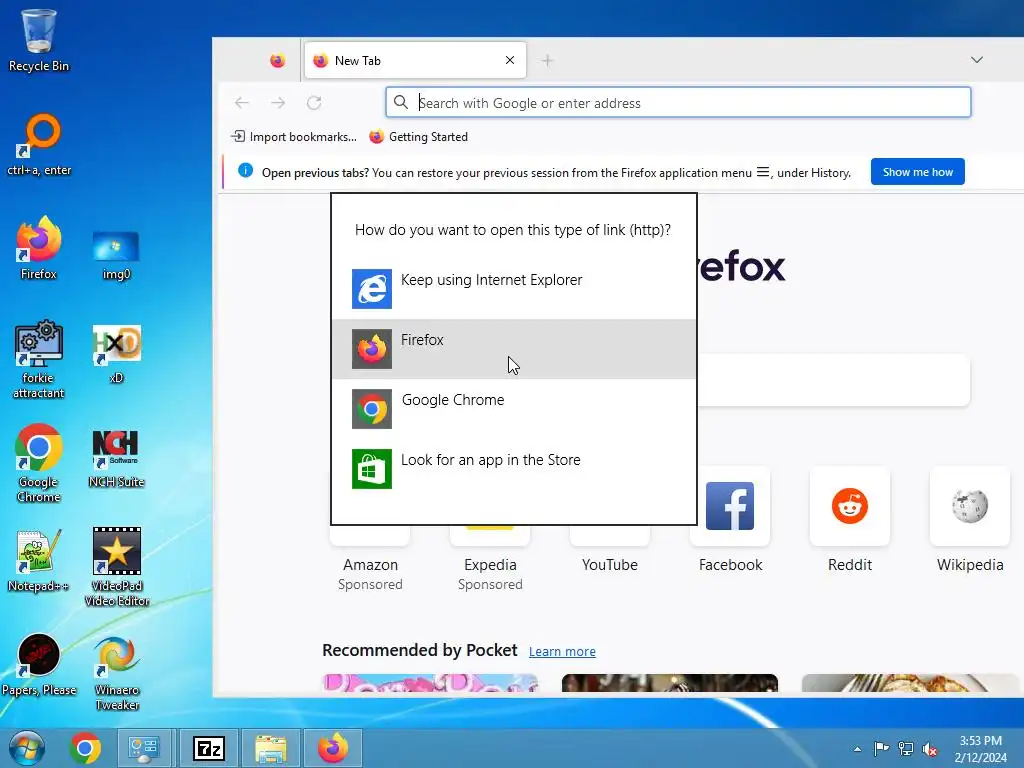Choose Look for an app in the Store

[x=514, y=469]
